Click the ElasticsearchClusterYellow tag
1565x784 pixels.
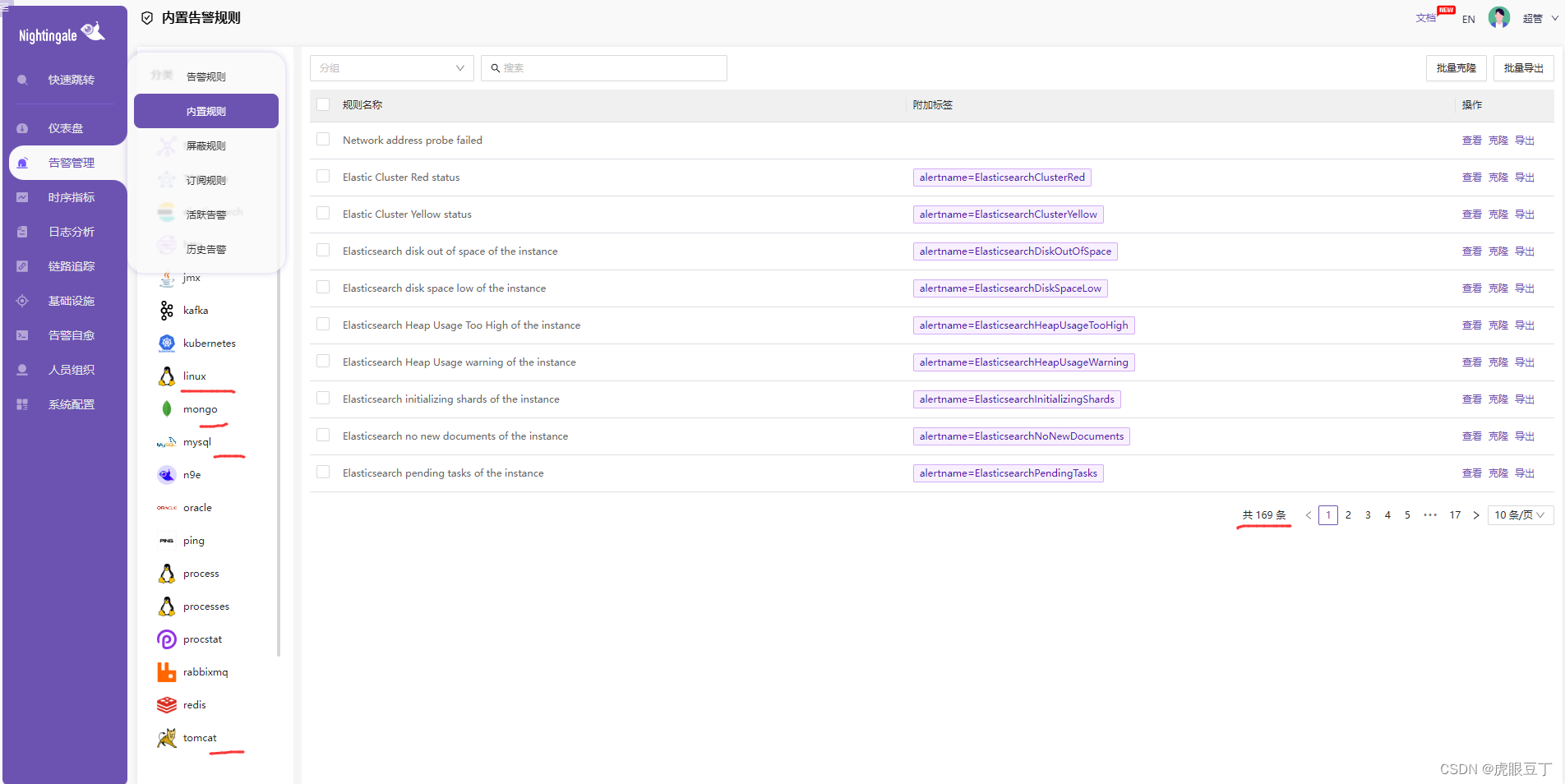click(x=1008, y=214)
